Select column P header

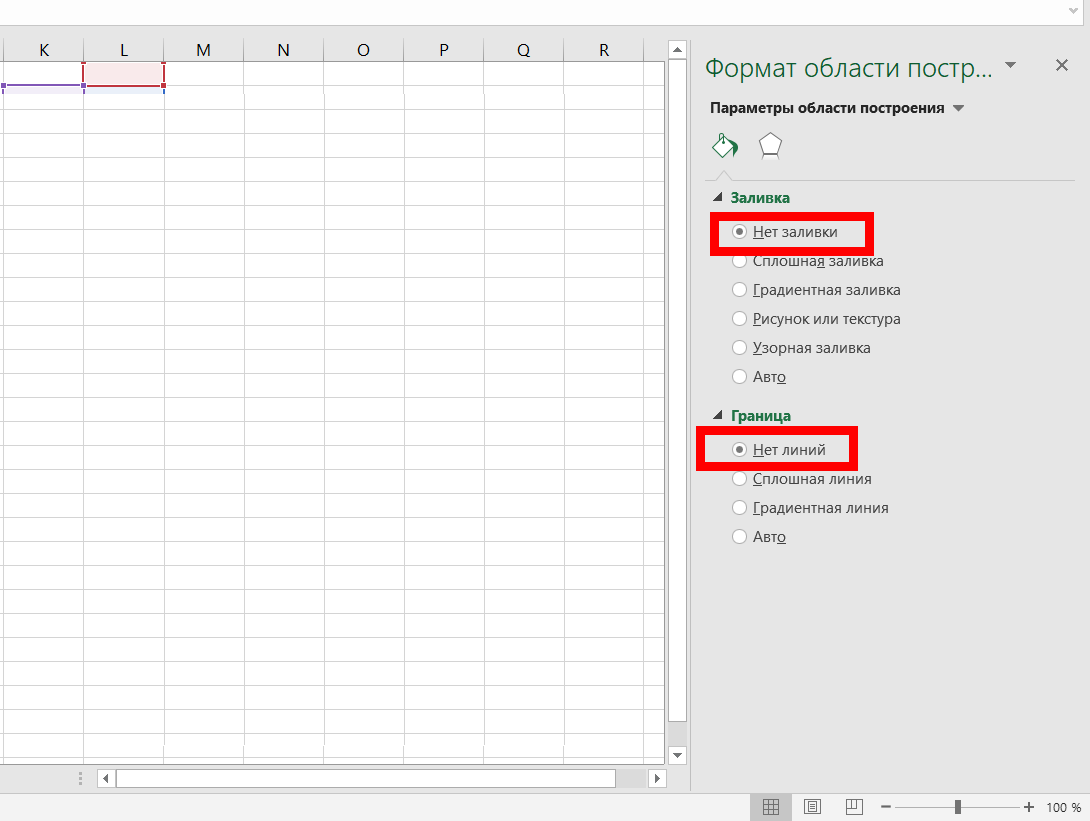444,50
